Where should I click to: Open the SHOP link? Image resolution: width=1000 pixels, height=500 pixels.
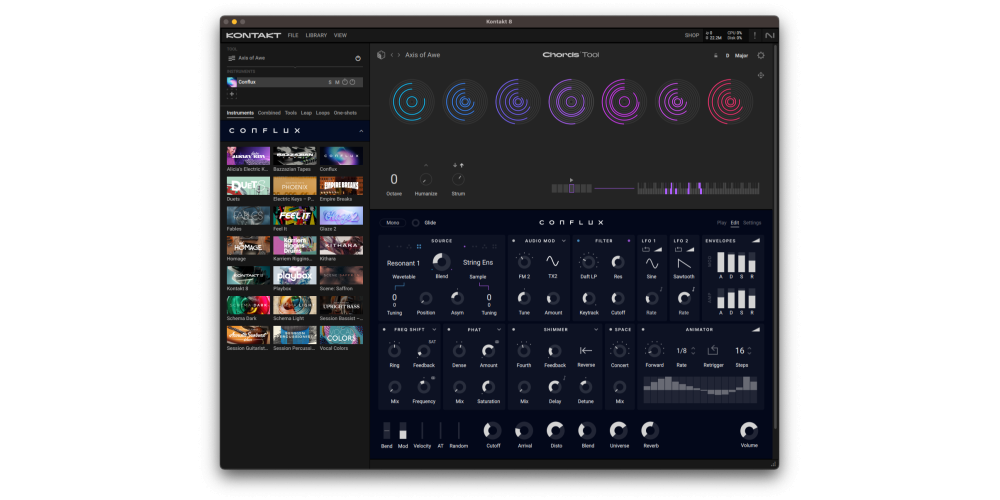692,36
